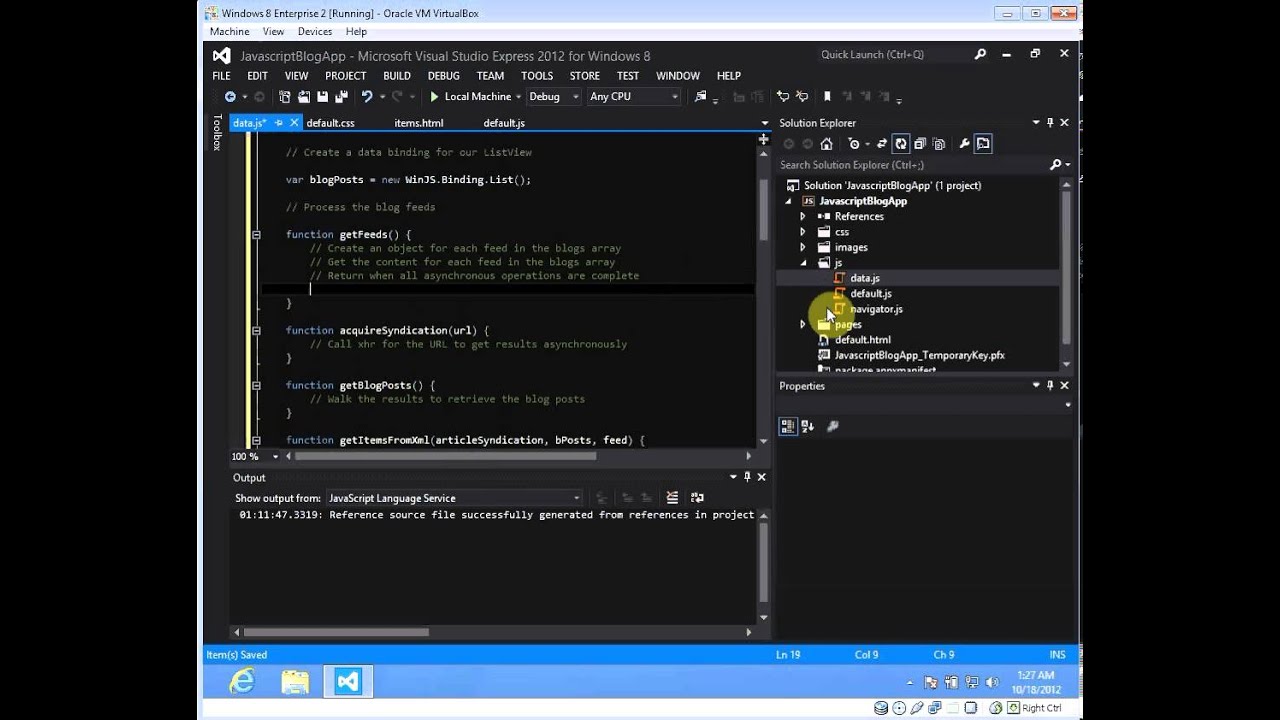Undo the last edit with Undo icon

tap(367, 97)
